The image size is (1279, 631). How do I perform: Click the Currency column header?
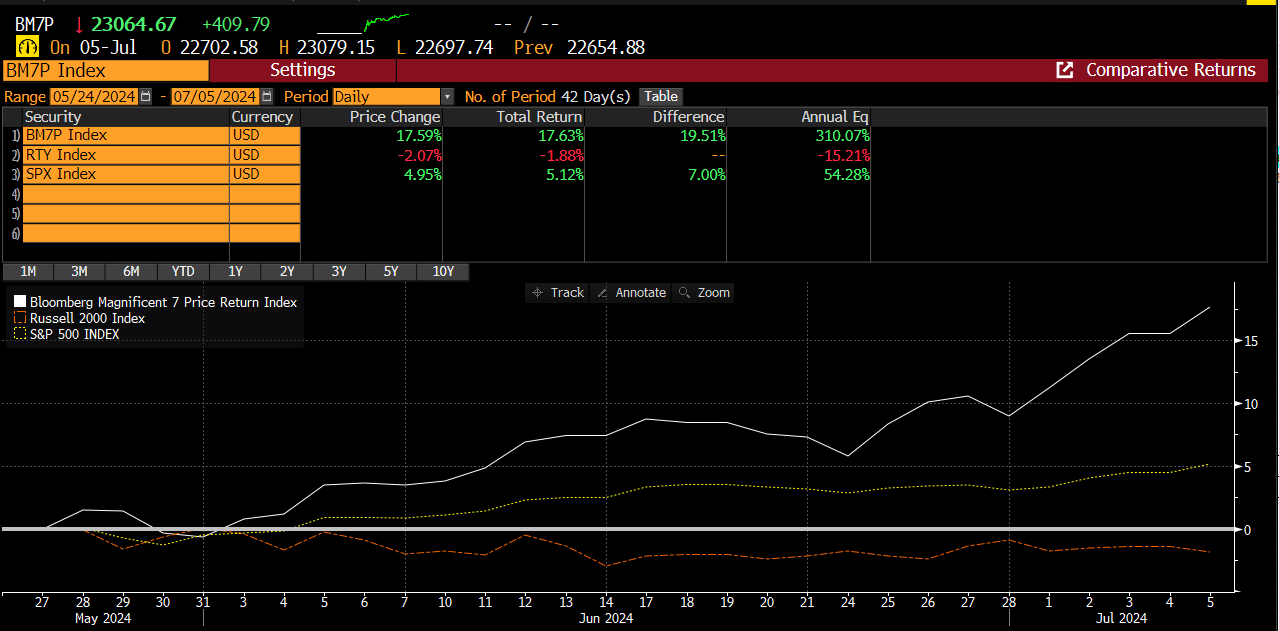(x=265, y=117)
